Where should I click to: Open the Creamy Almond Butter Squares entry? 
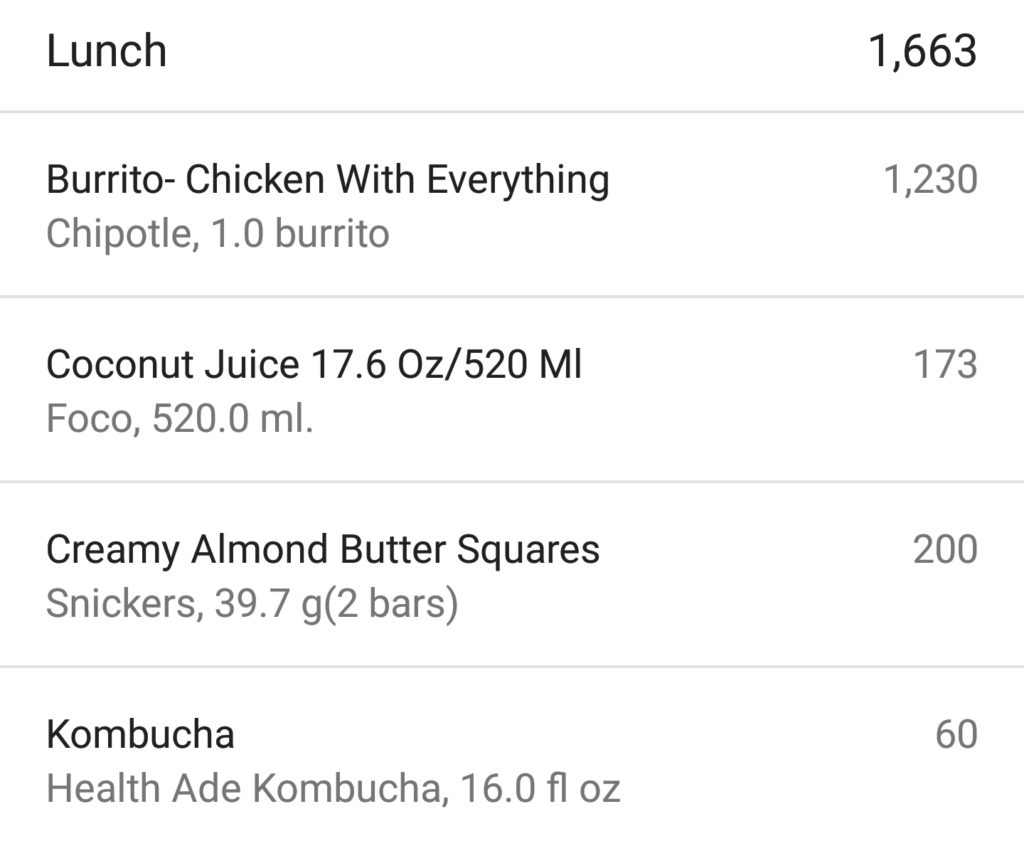[x=322, y=550]
